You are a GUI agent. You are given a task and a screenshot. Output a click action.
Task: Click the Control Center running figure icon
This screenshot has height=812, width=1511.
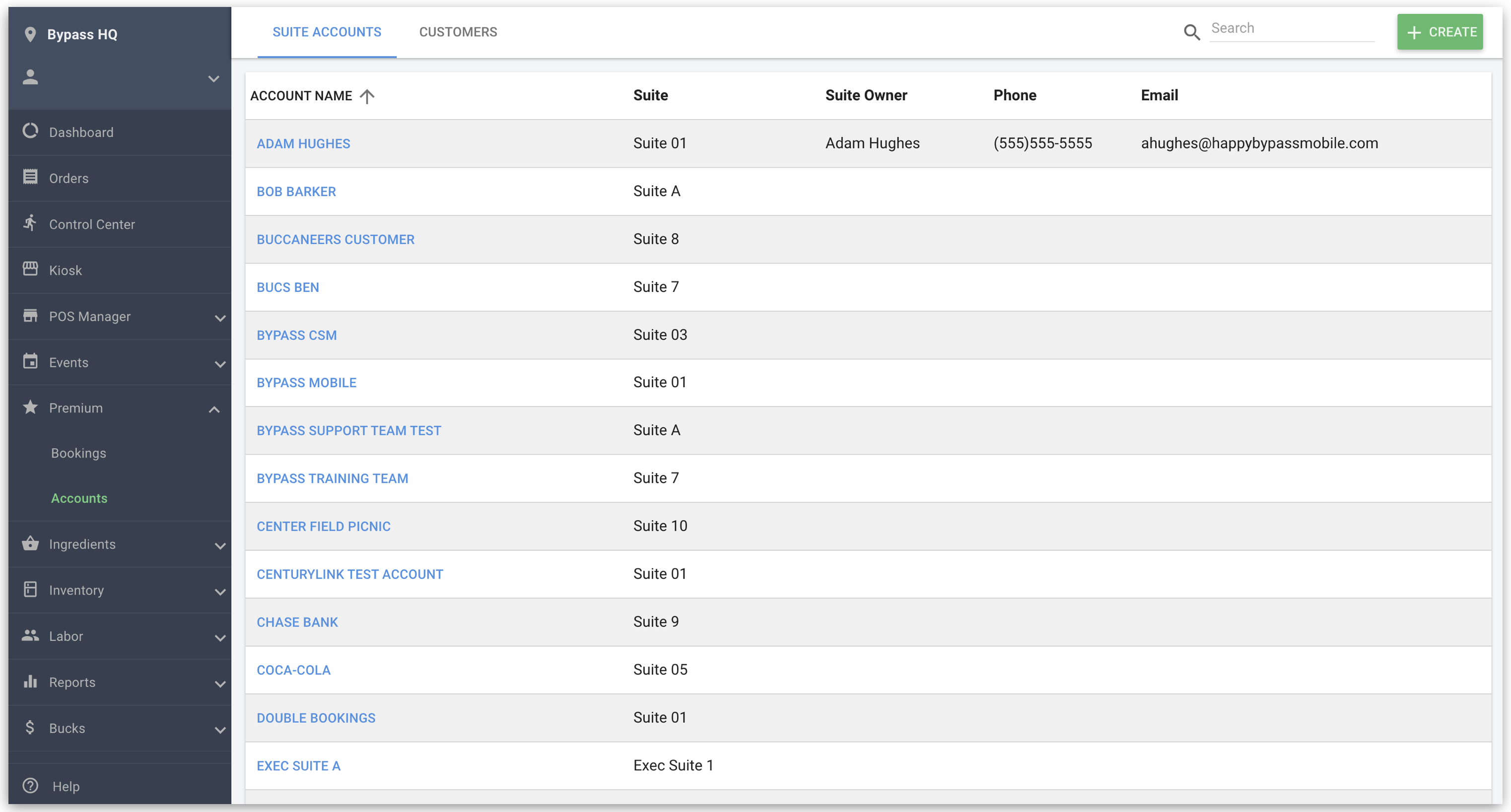30,223
